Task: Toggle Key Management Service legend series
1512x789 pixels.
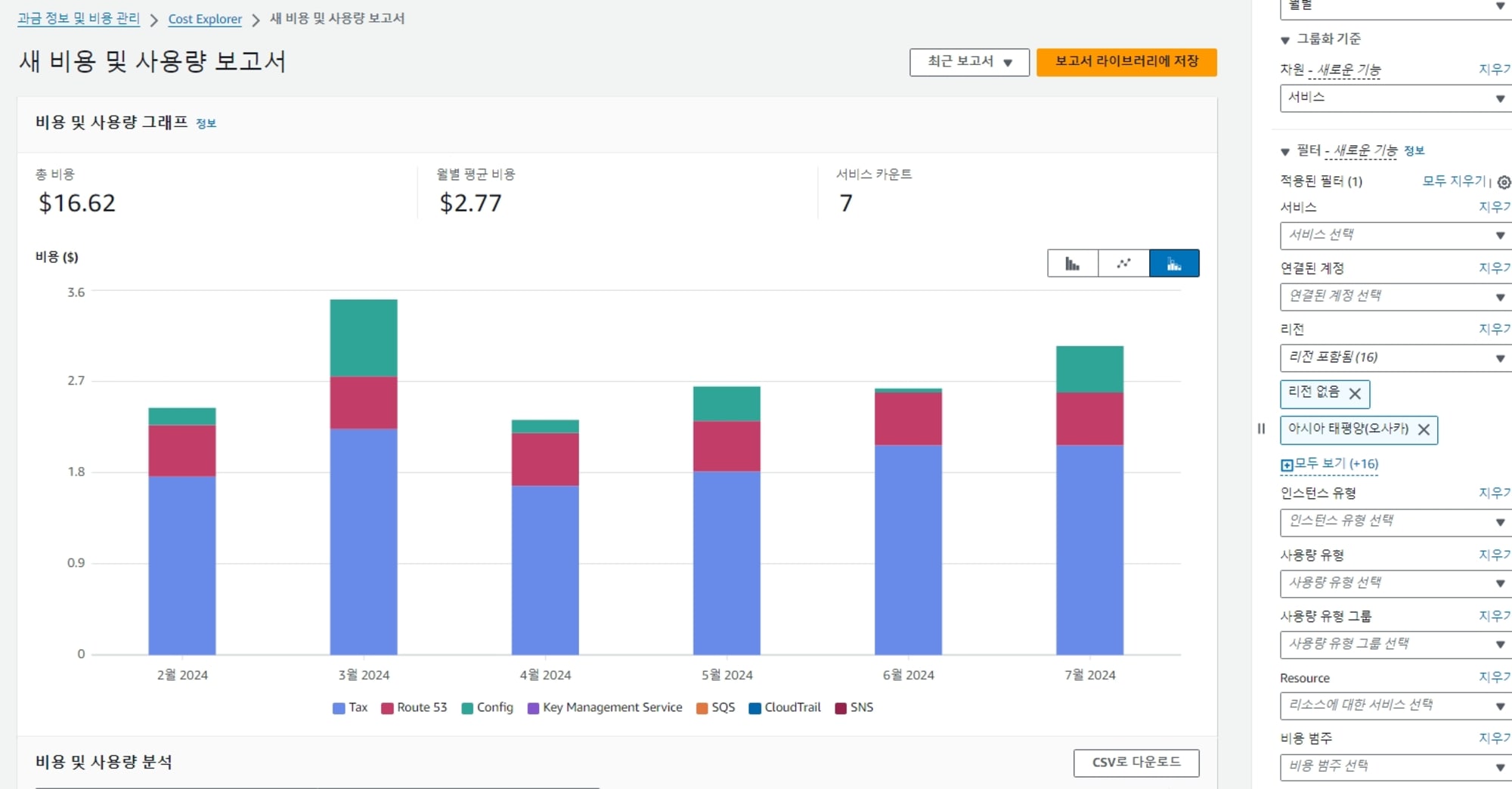Action: click(605, 707)
